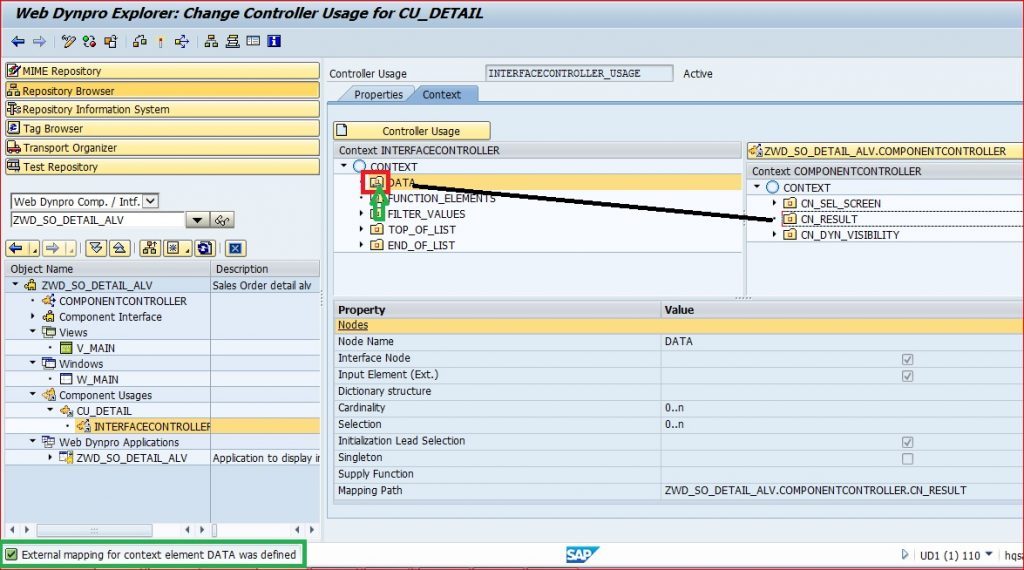The width and height of the screenshot is (1024, 570).
Task: Expand TOP_OF_LIST context node
Action: coord(361,229)
